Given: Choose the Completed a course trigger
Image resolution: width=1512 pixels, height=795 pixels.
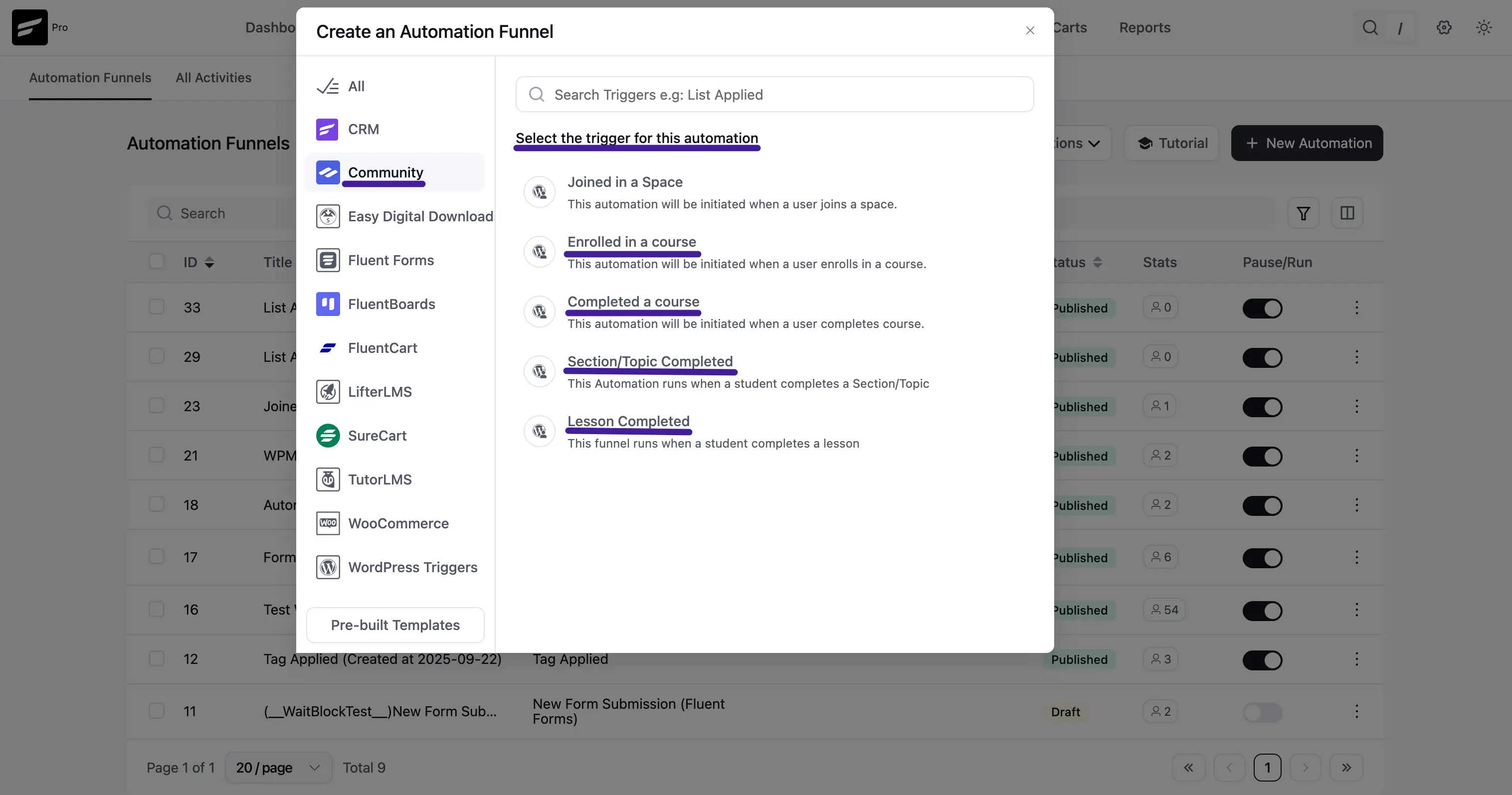Looking at the screenshot, I should point(633,302).
